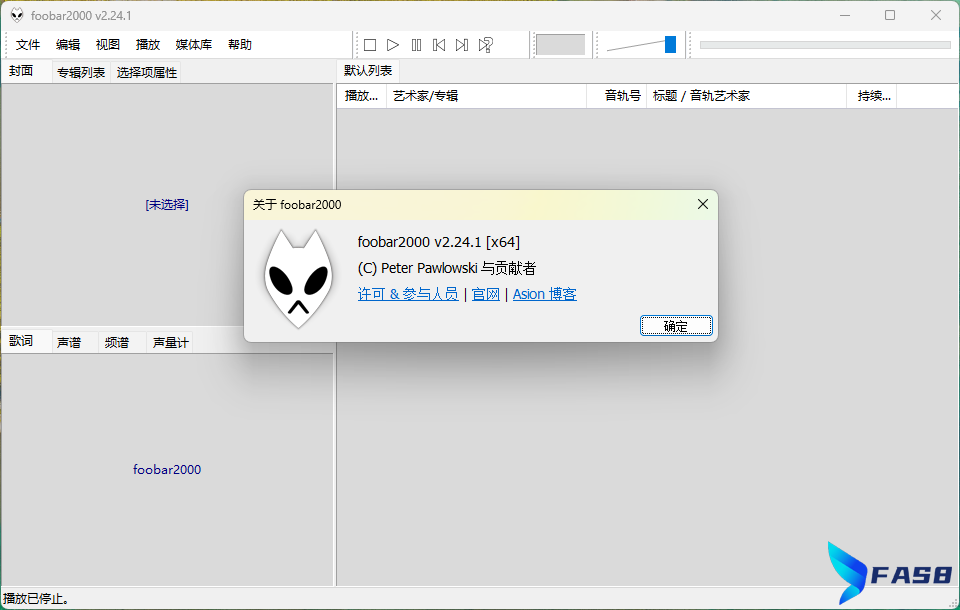
Task: Pause playback using the Pause icon
Action: (x=416, y=45)
